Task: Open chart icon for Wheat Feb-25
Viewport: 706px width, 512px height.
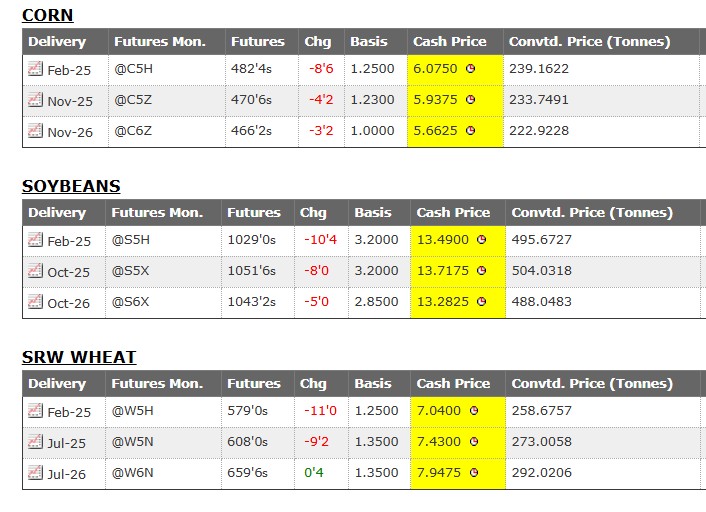Action: coord(35,411)
